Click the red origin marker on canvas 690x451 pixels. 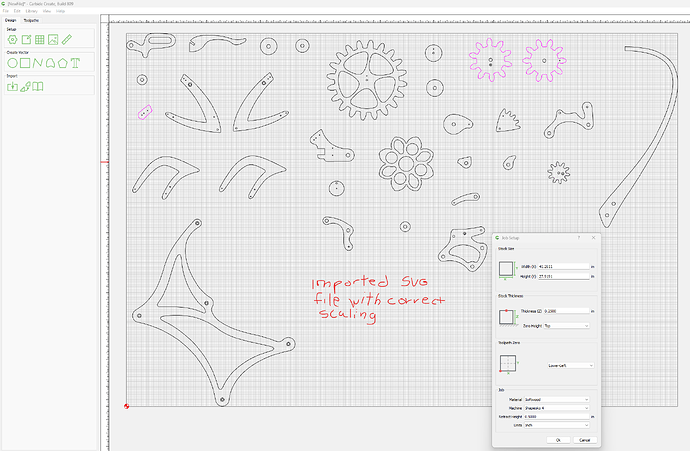click(x=126, y=406)
